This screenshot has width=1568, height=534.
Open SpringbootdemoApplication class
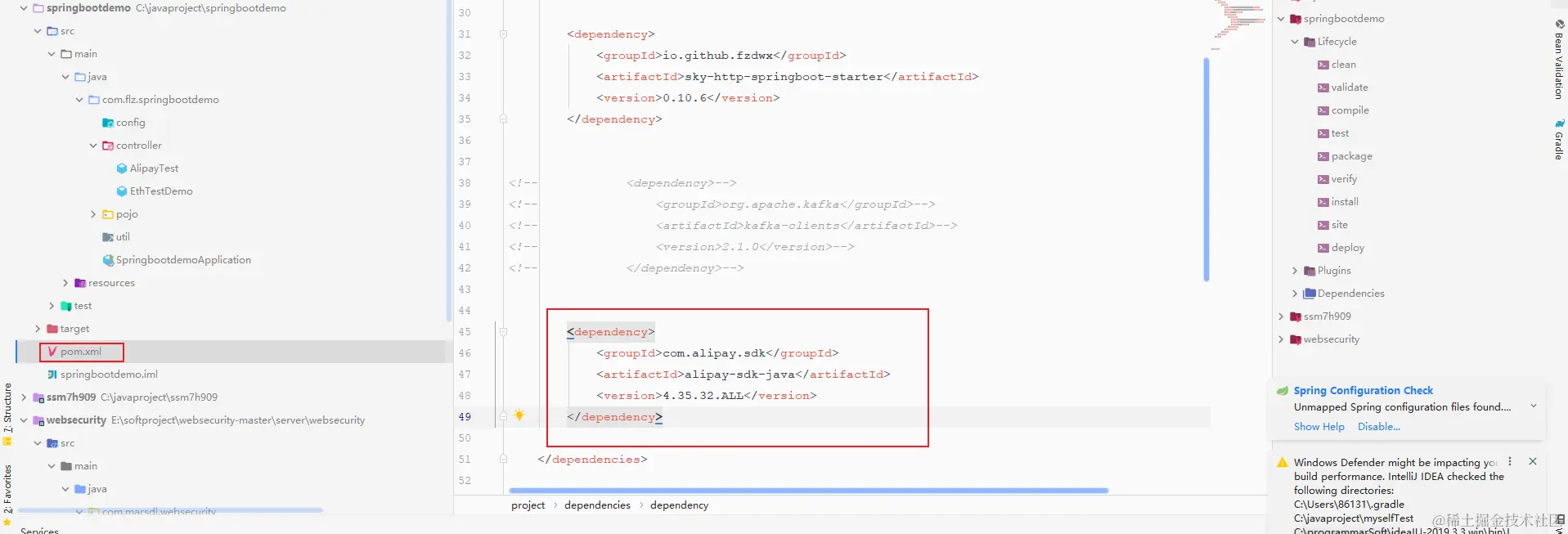coord(183,260)
